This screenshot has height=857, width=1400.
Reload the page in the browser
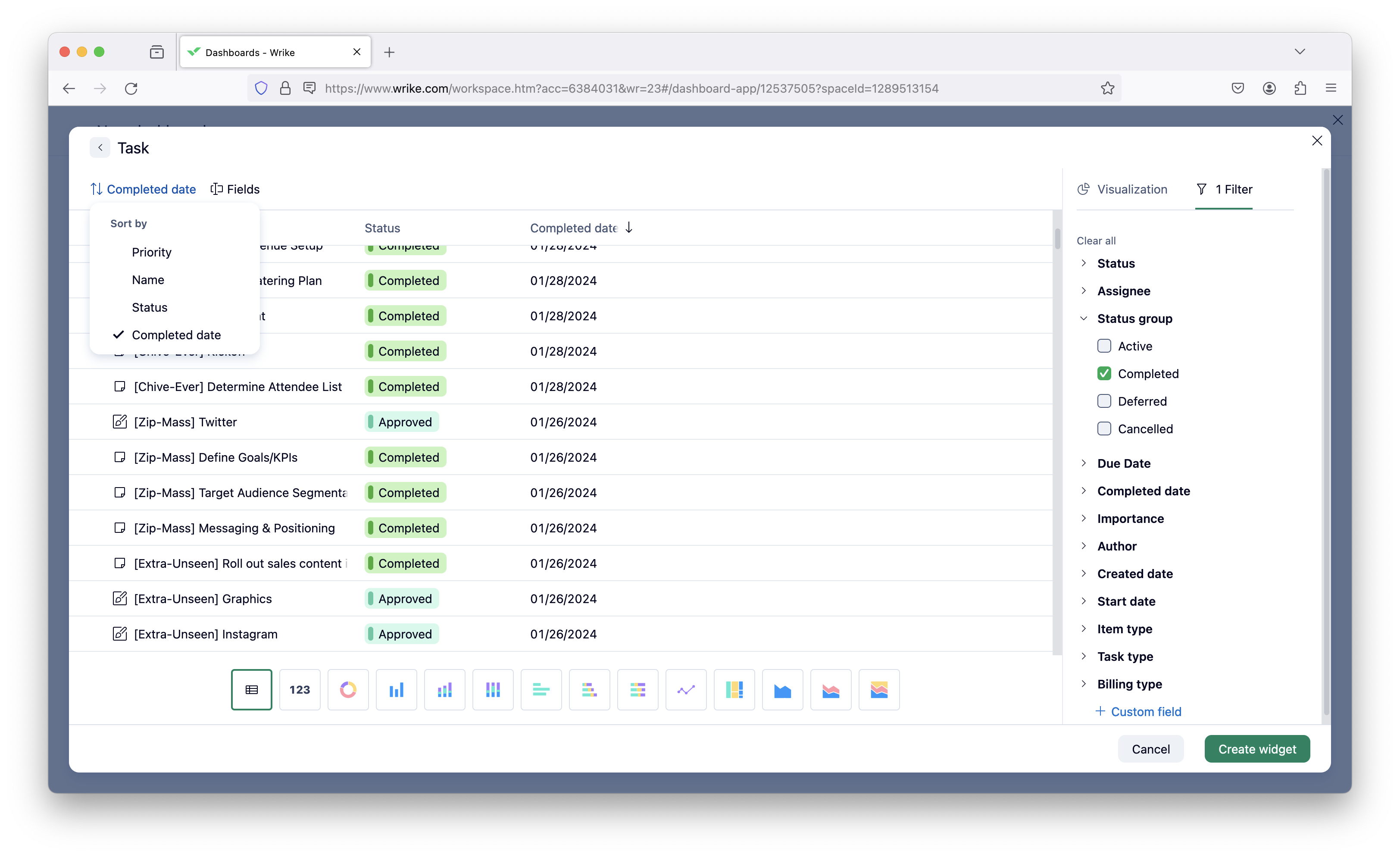pos(131,88)
